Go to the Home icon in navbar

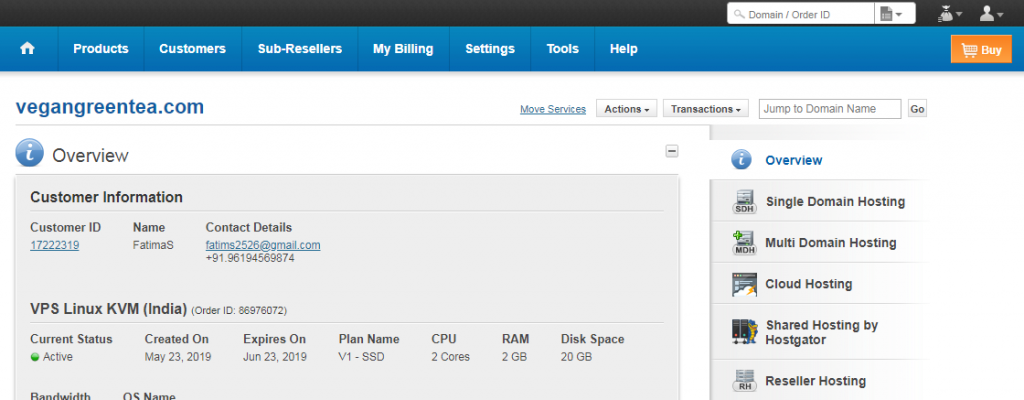[x=27, y=49]
